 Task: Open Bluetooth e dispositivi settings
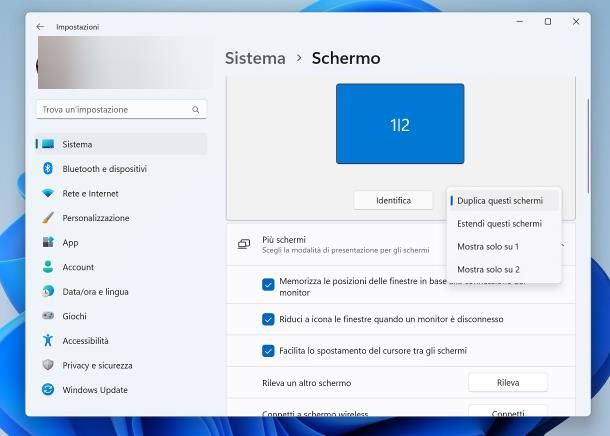(x=121, y=169)
